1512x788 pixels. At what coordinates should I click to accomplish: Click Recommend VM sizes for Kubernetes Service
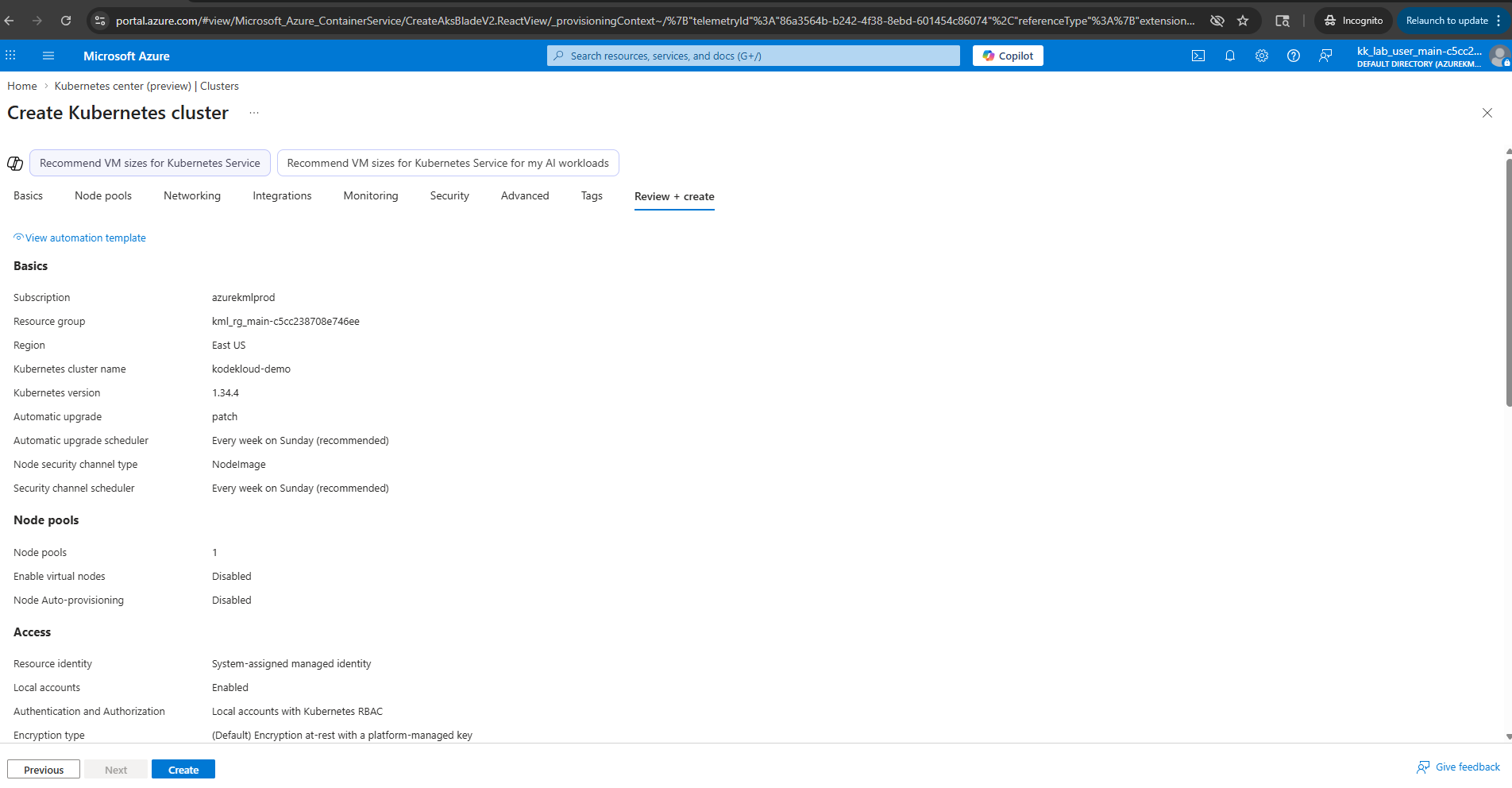click(150, 163)
